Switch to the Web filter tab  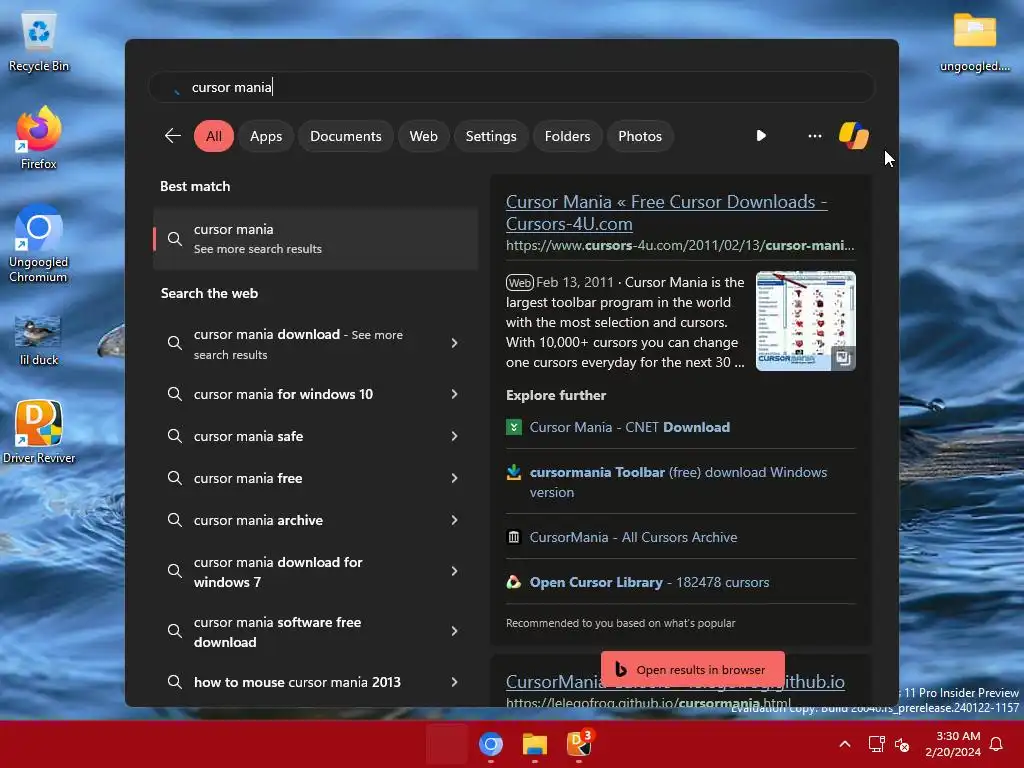[423, 136]
